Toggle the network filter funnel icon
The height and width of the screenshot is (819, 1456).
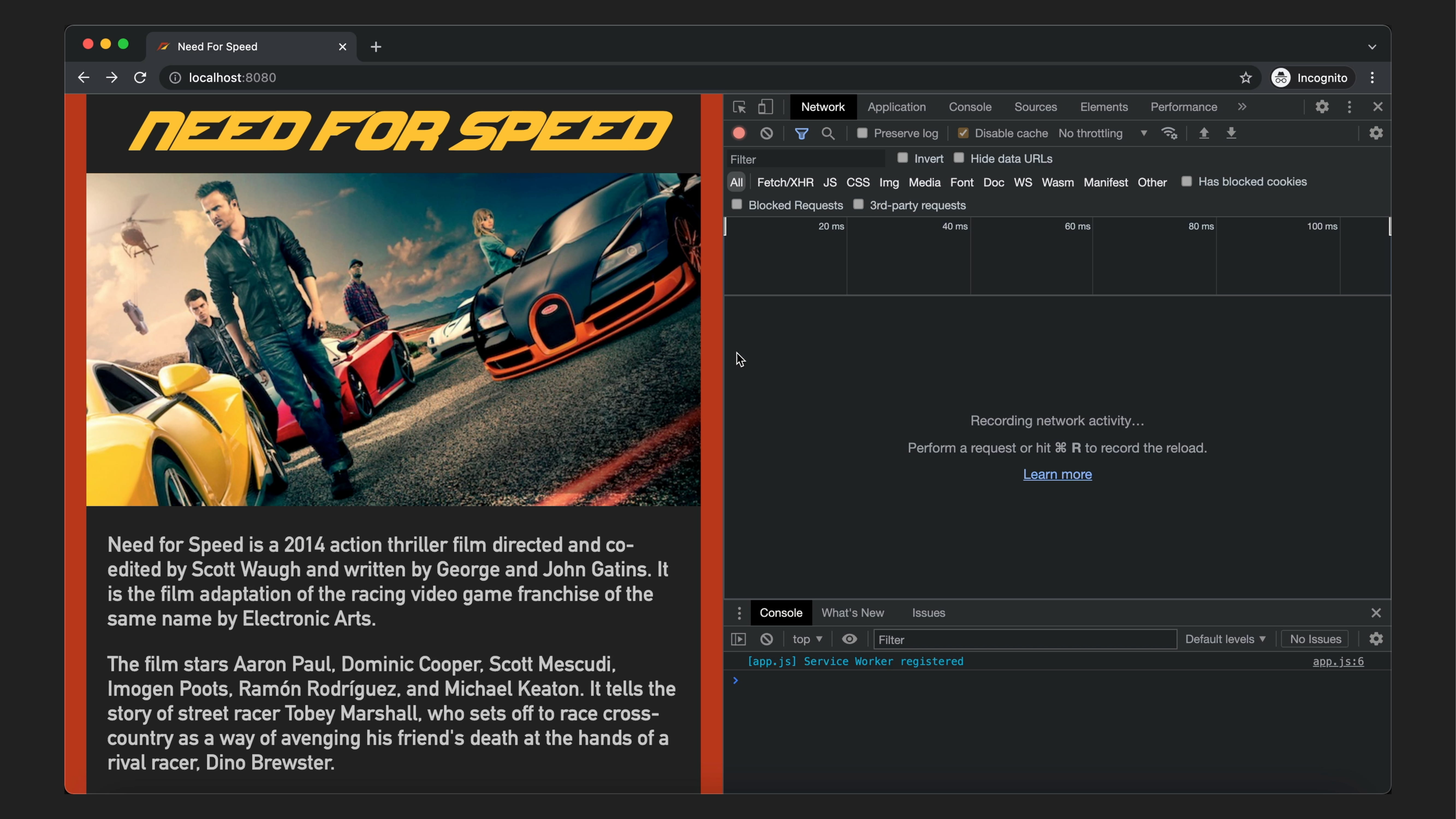point(801,133)
